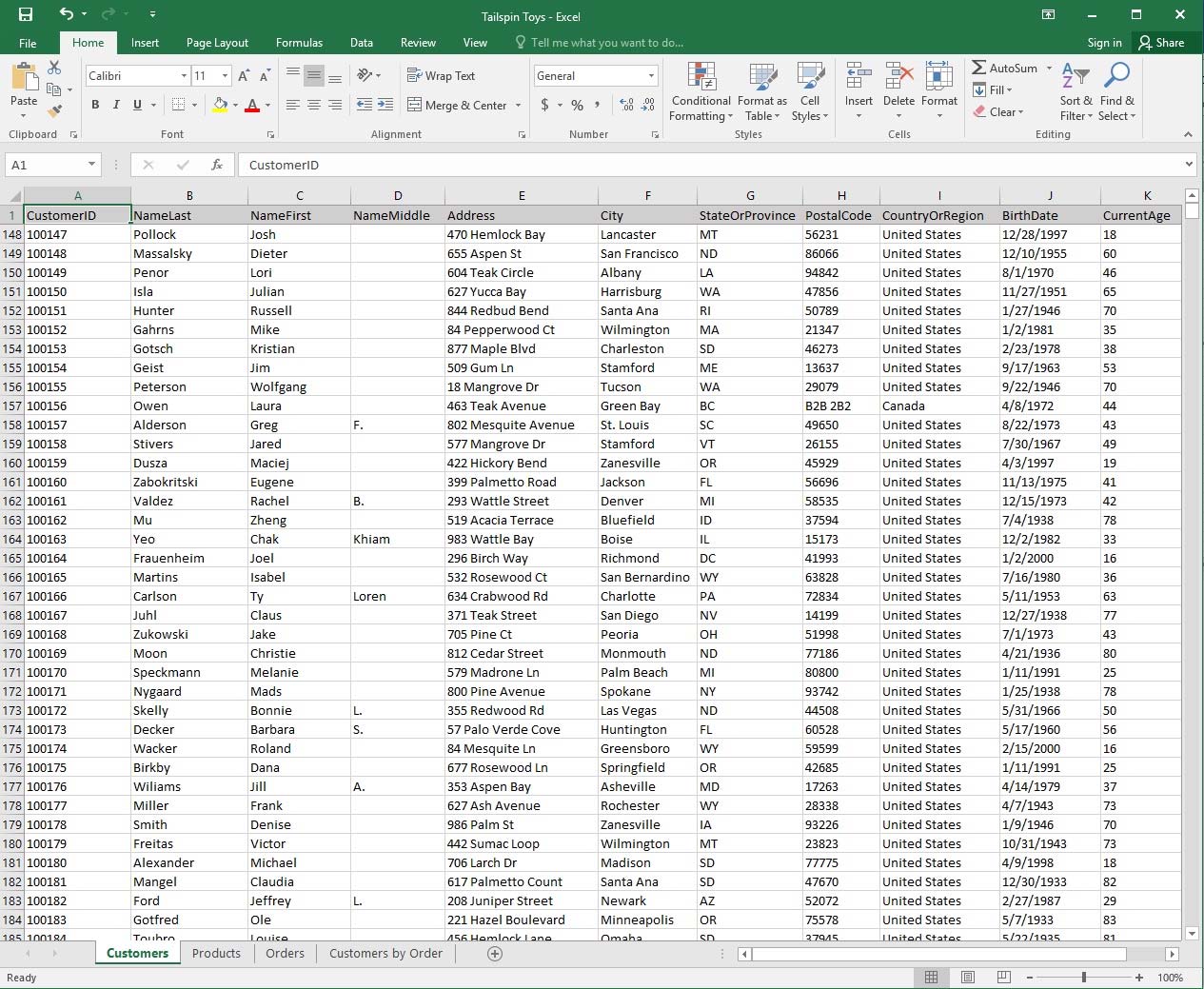The height and width of the screenshot is (989, 1204).
Task: Click the zoom slider handle
Action: pyautogui.click(x=1083, y=978)
